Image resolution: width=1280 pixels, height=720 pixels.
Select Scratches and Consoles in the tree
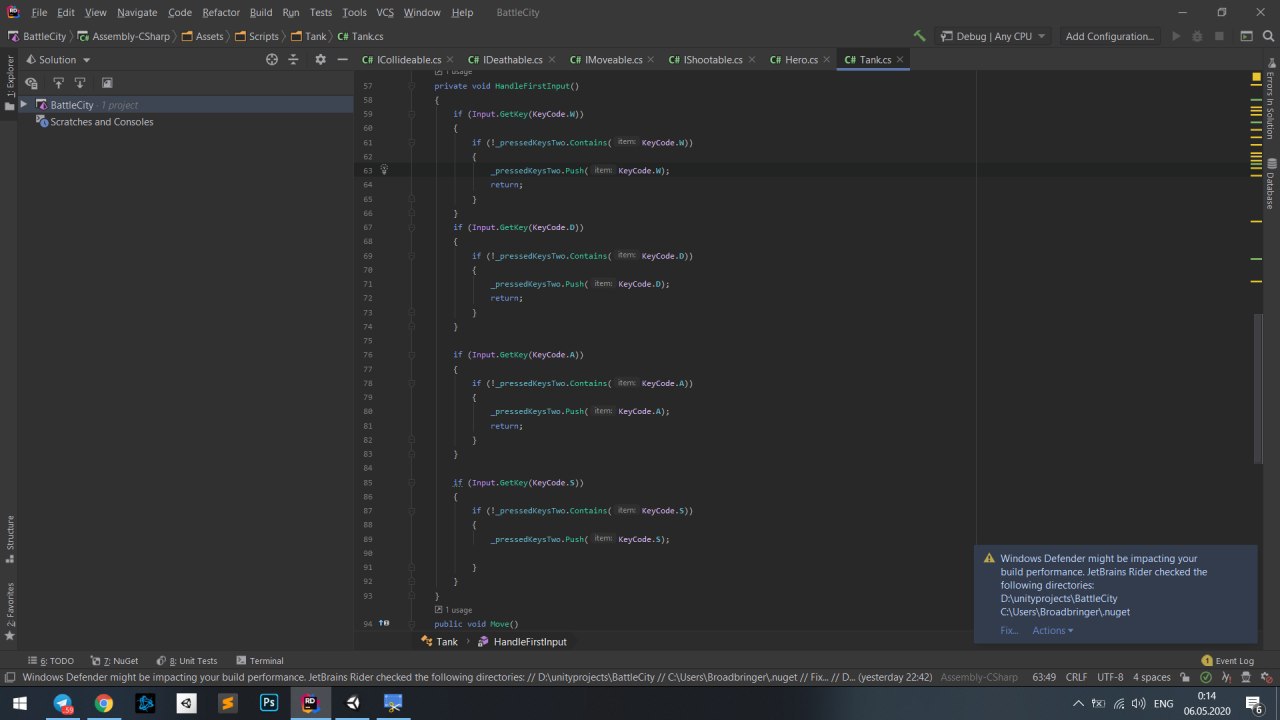coord(94,122)
